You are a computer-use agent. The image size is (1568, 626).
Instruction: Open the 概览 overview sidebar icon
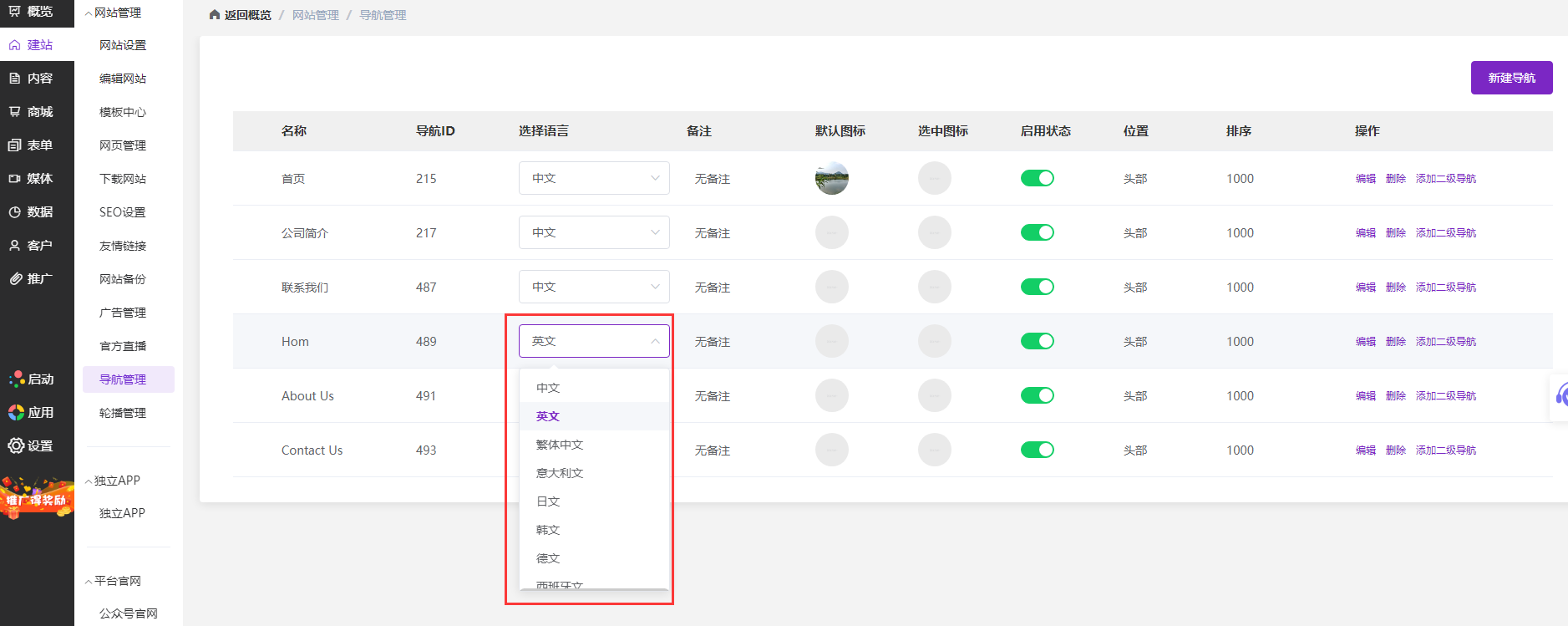pyautogui.click(x=15, y=11)
